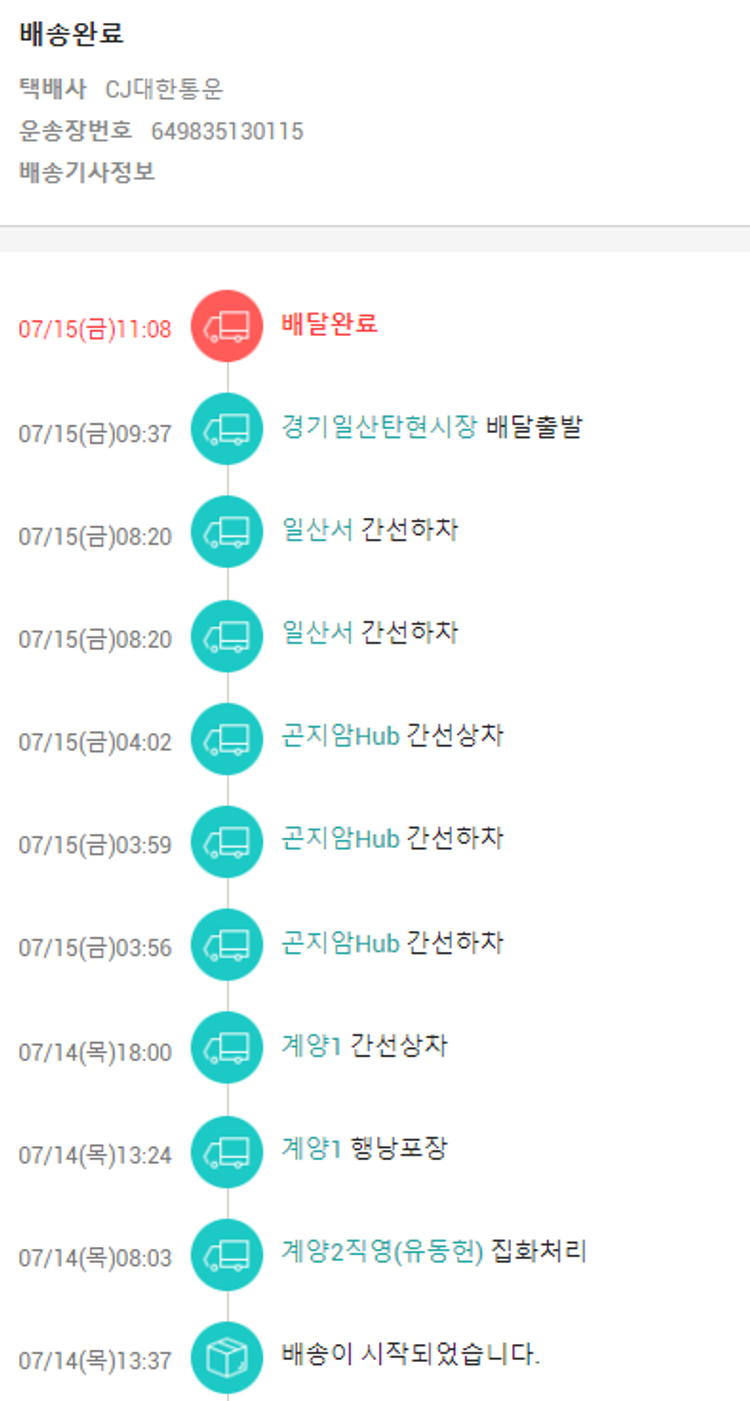This screenshot has height=1401, width=750.
Task: Click truck icon at 07/15 03:56 entry
Action: tap(227, 945)
